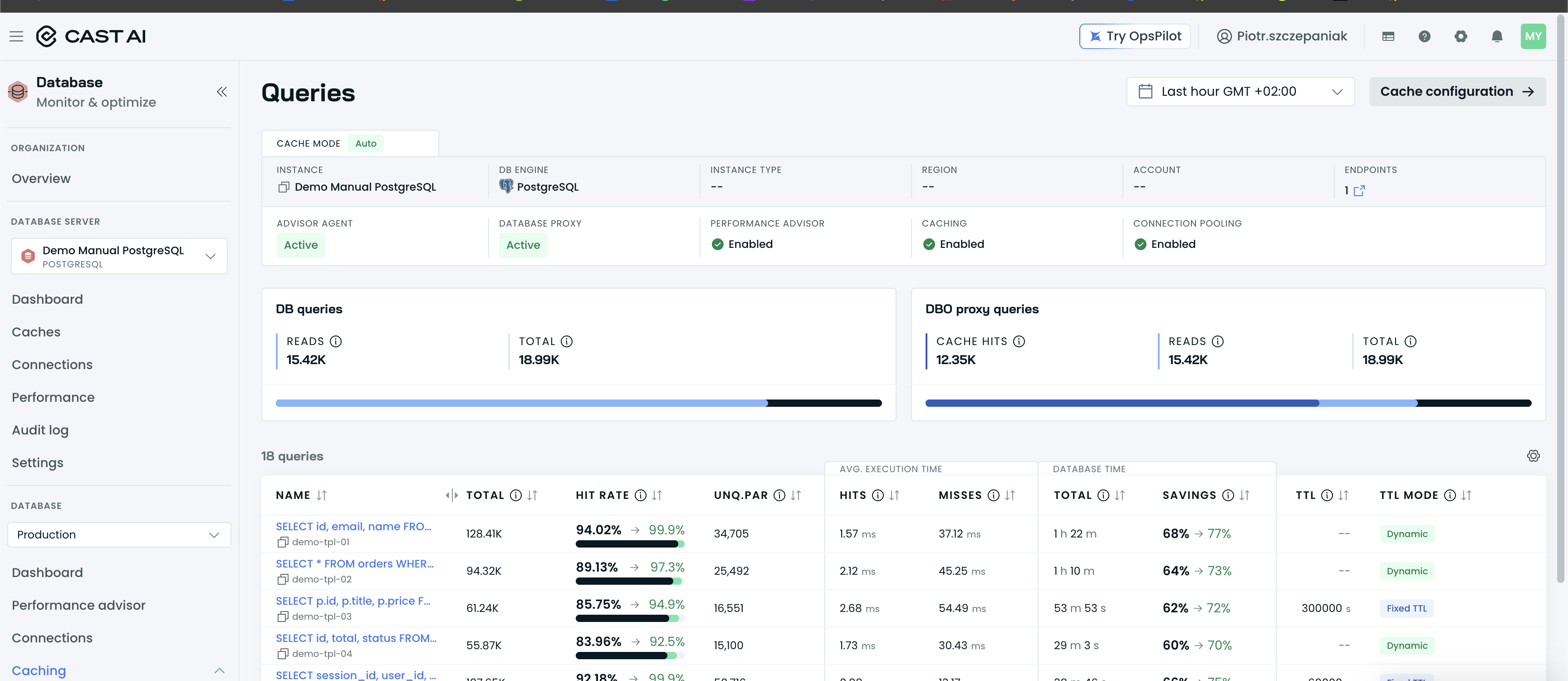1568x681 pixels.
Task: Open Audit log
Action: 40,430
